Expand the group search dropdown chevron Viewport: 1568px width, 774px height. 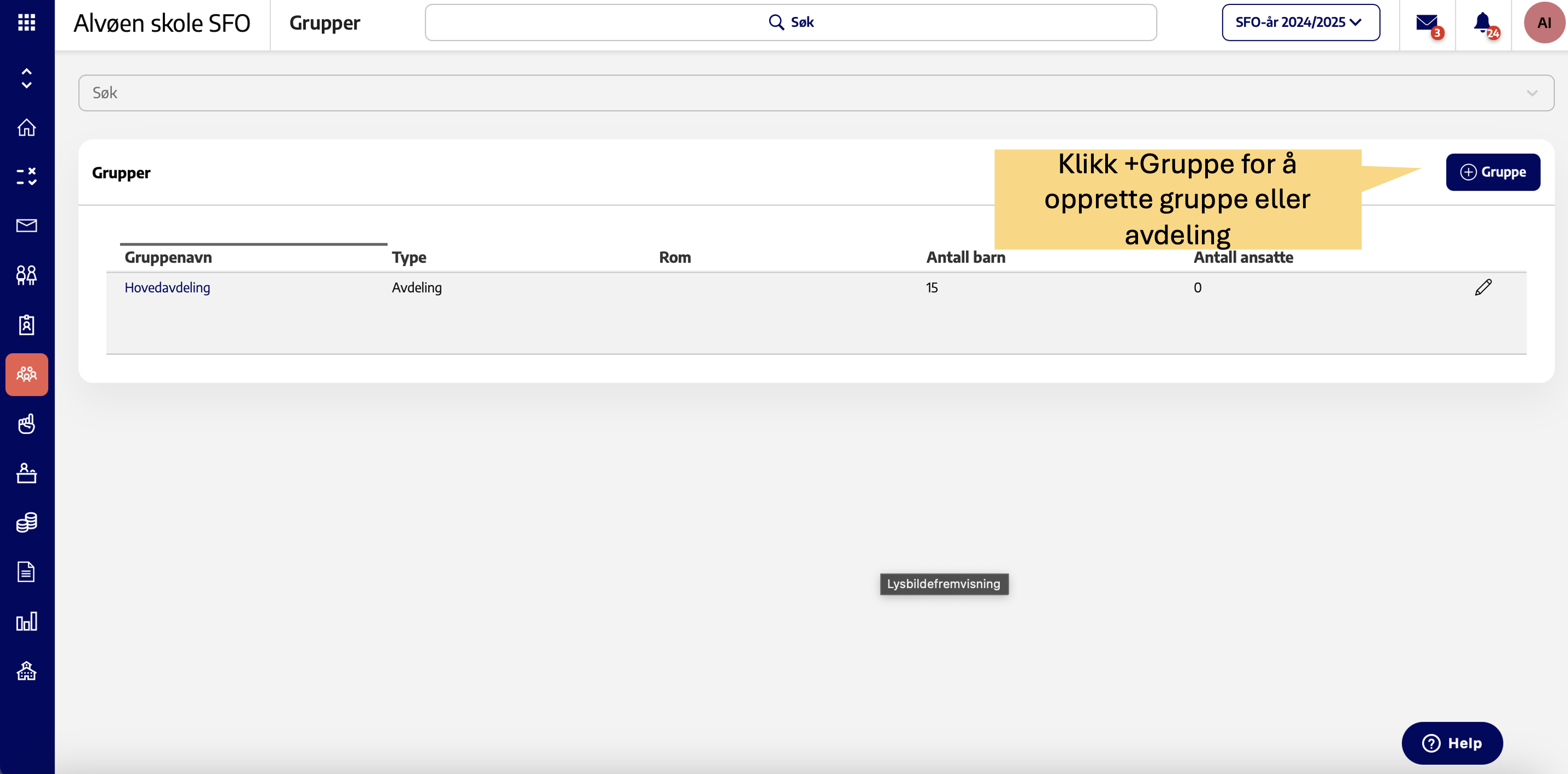point(1531,93)
